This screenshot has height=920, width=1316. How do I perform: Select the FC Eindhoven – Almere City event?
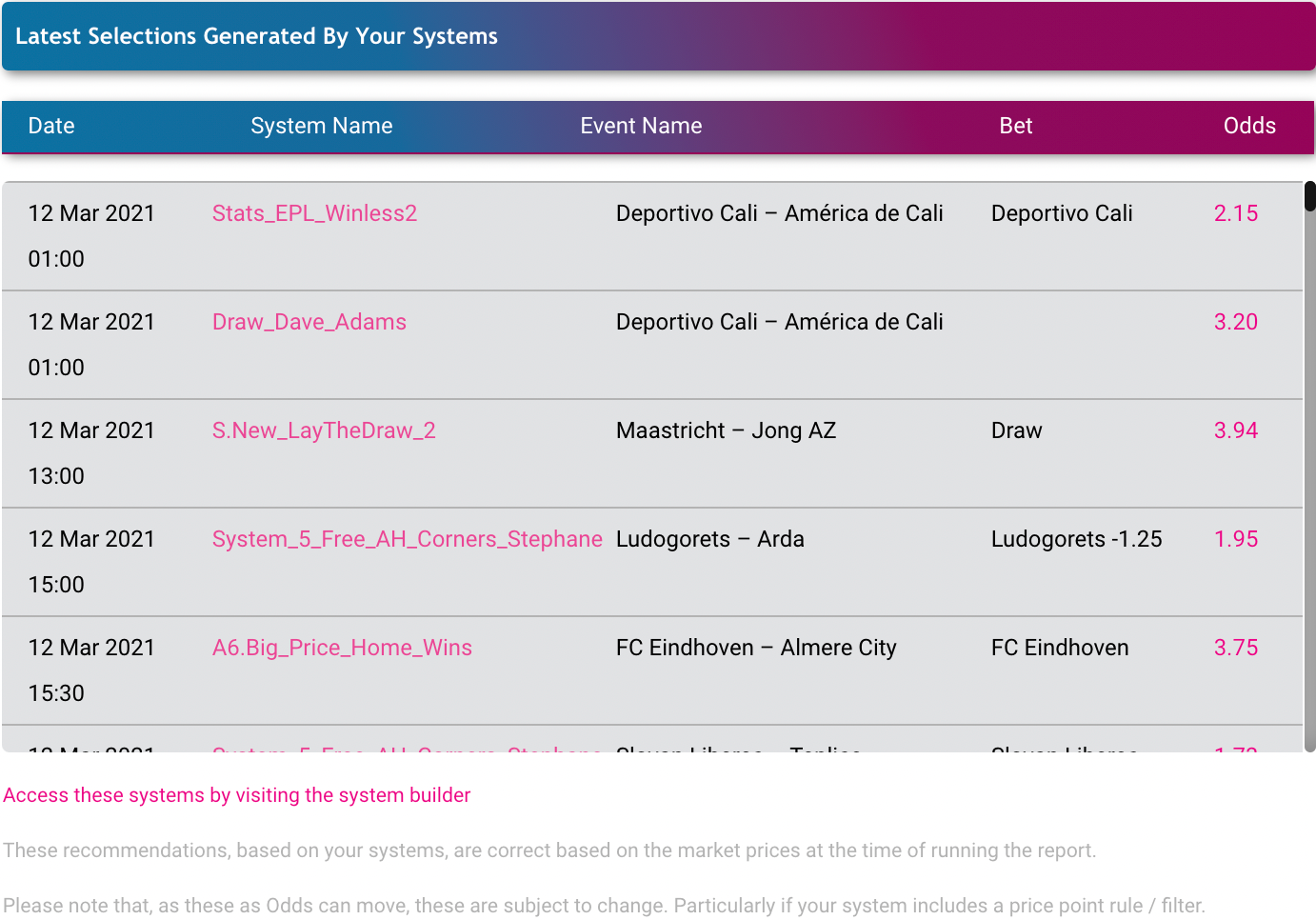click(x=756, y=648)
